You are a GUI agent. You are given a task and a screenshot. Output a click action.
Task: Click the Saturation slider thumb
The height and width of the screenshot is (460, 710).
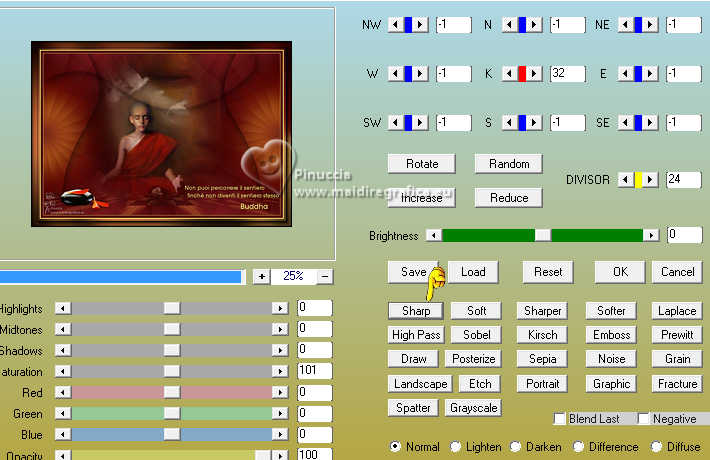(172, 371)
